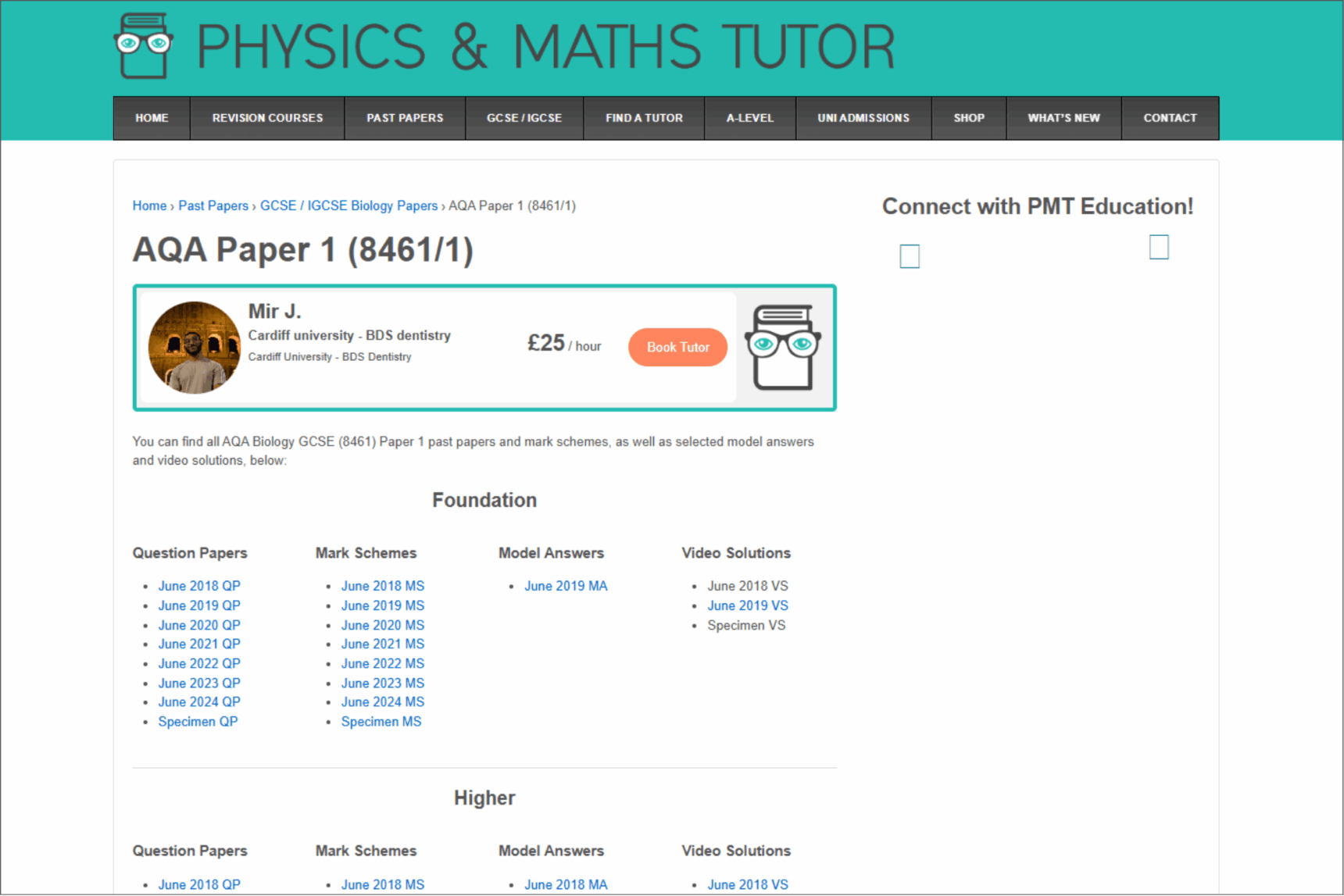The image size is (1344, 896).
Task: Open the June 2018 MA under Higher section
Action: 566,884
